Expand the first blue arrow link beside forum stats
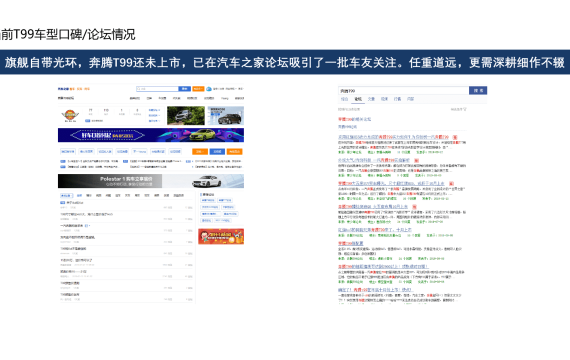Image resolution: width=570 pixels, height=360 pixels. 154,110
